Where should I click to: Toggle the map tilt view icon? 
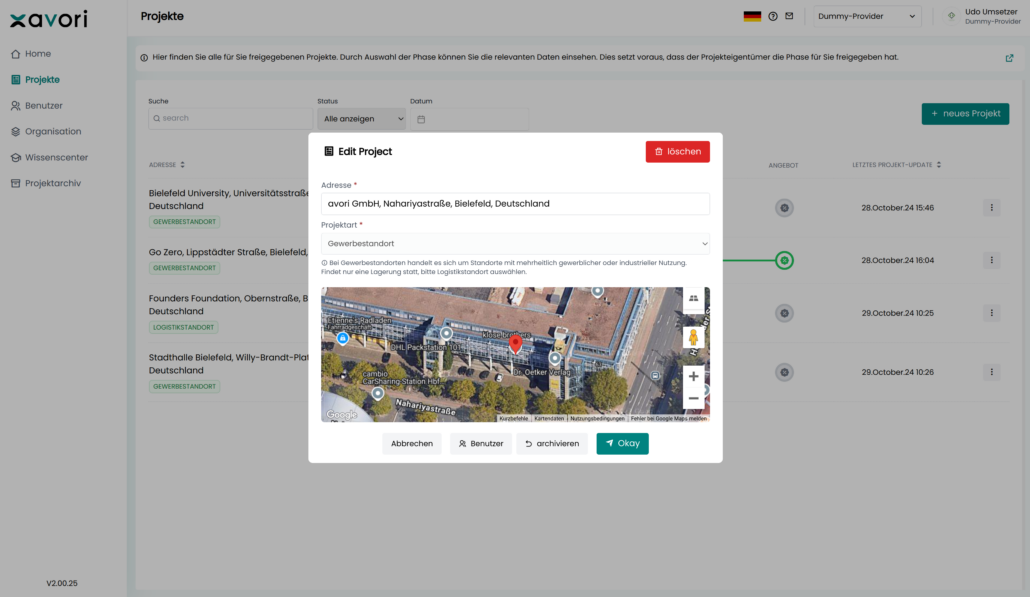click(x=693, y=298)
